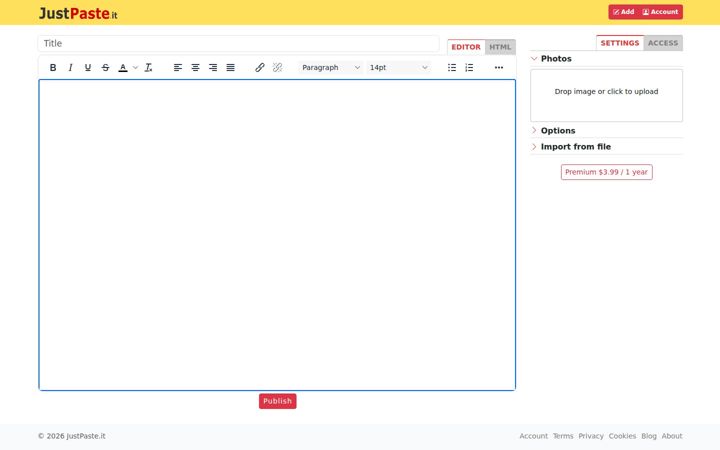Open the Paragraph format dropdown
Viewport: 720px width, 450px height.
pyautogui.click(x=331, y=68)
